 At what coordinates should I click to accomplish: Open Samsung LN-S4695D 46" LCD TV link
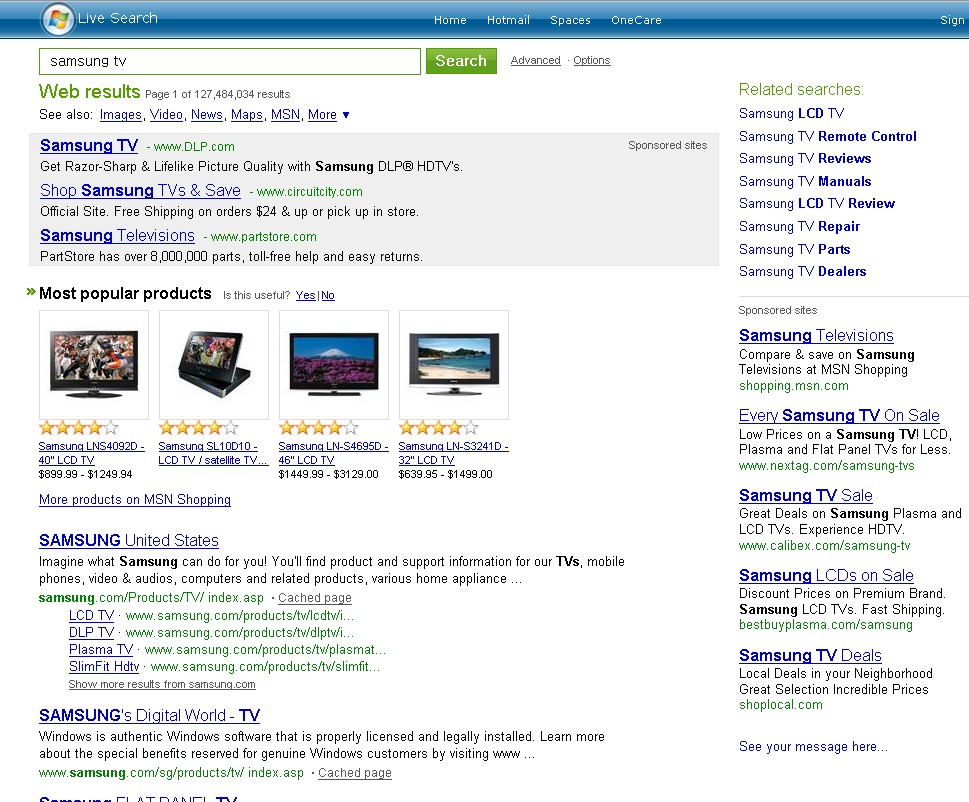333,453
